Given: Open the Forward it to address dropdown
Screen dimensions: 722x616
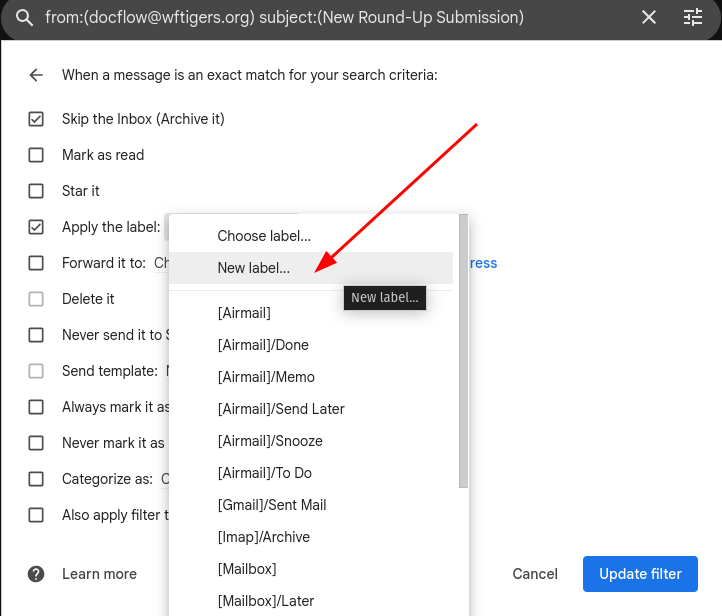Looking at the screenshot, I should 161,263.
